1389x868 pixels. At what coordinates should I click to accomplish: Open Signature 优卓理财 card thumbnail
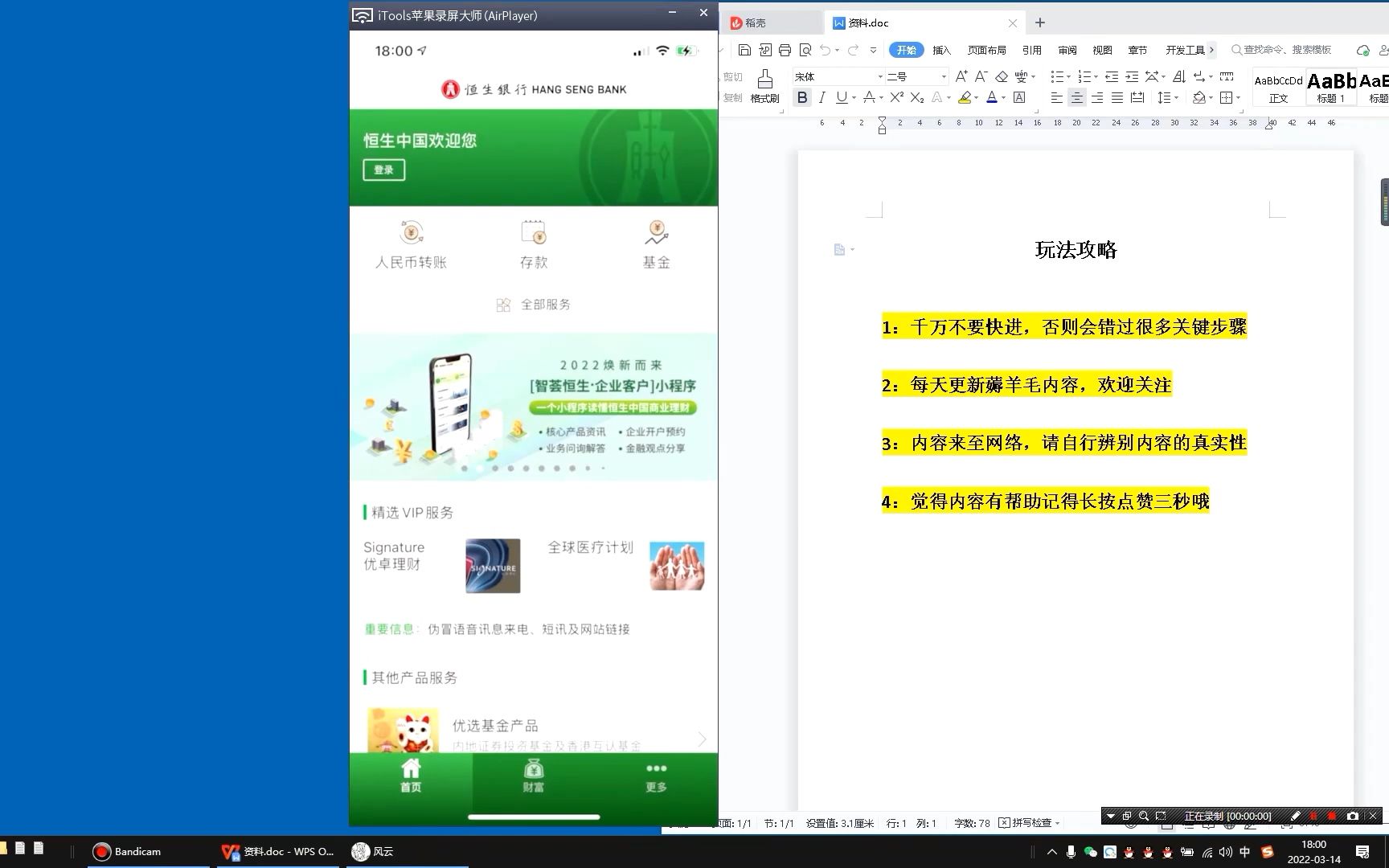click(x=493, y=566)
